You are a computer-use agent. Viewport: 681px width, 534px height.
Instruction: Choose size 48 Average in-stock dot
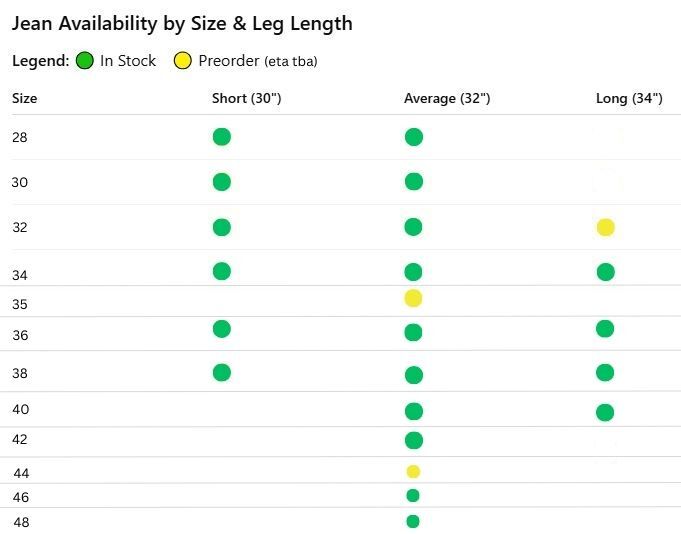(413, 521)
